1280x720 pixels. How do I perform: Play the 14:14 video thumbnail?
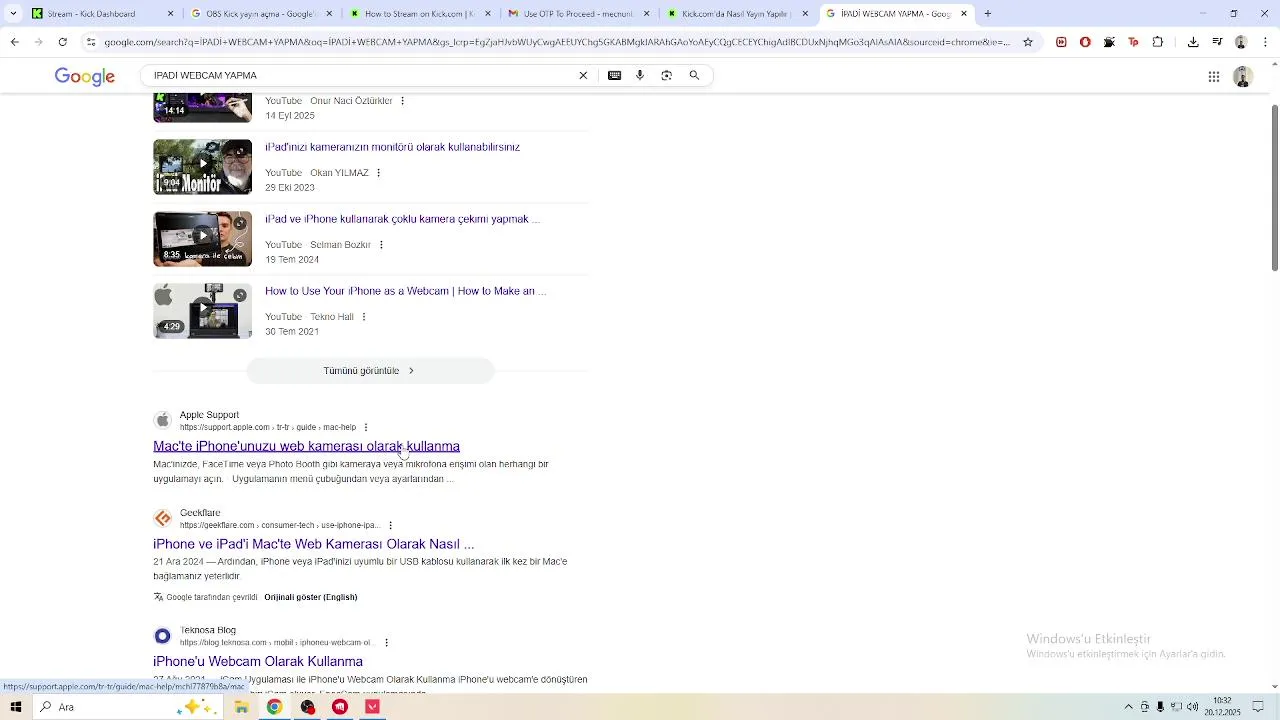point(203,108)
